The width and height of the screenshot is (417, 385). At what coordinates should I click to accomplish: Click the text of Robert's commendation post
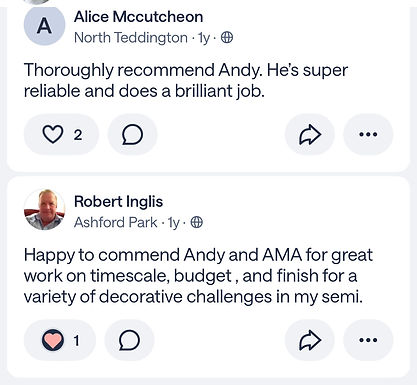tap(198, 276)
